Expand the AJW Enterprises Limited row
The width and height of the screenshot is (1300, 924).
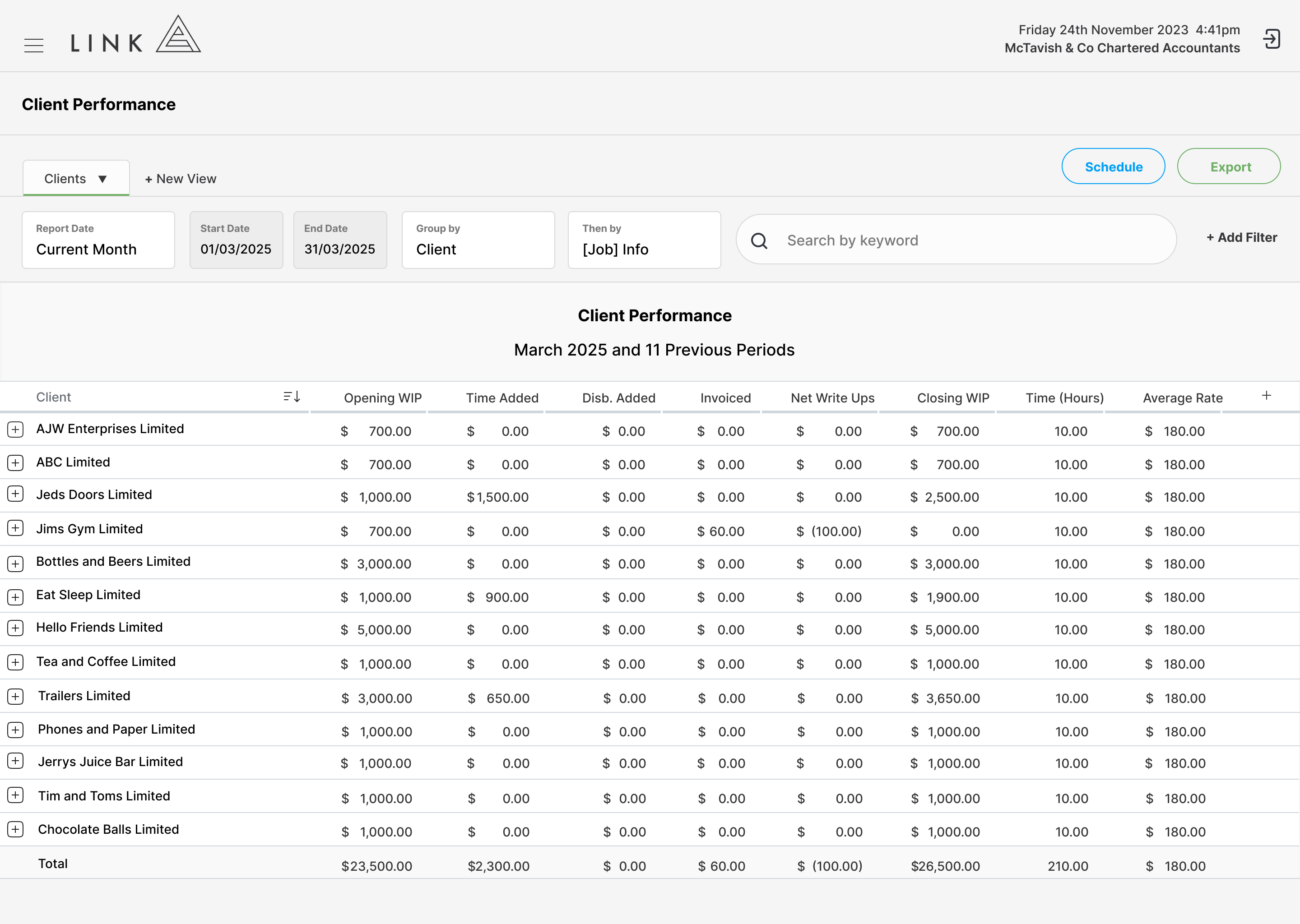(15, 430)
